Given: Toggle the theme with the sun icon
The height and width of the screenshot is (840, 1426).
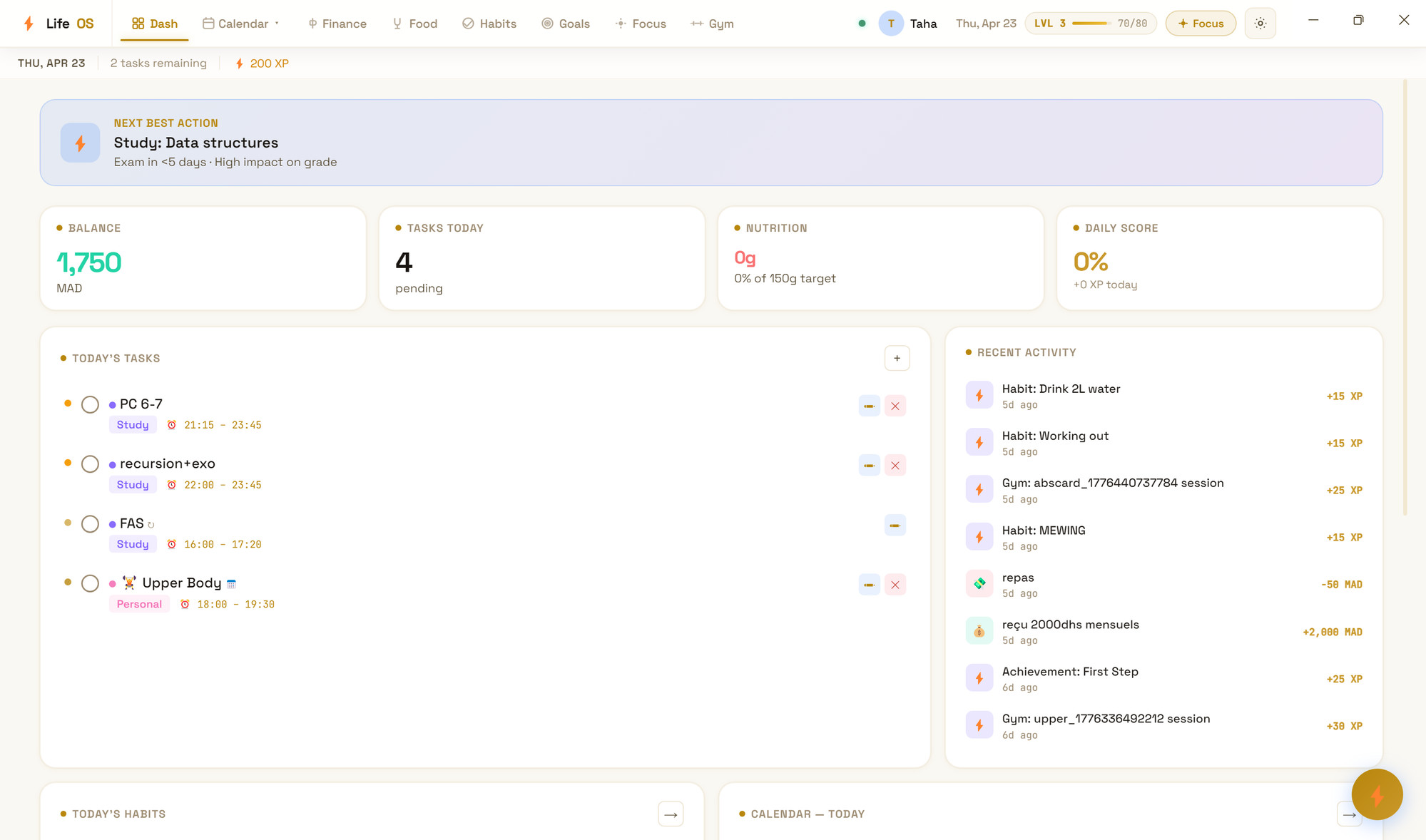Looking at the screenshot, I should pos(1260,23).
